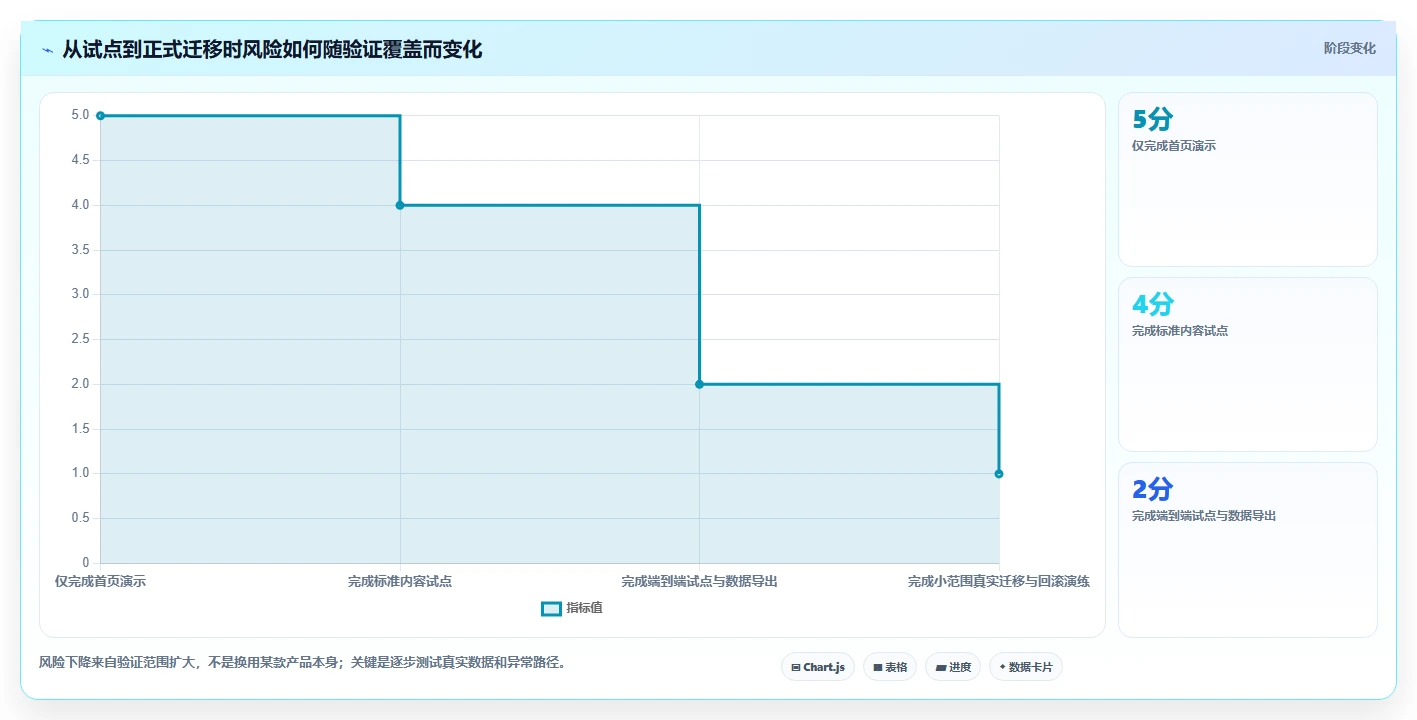Click x-axis label 仅完成首页演示
This screenshot has height=720, width=1417.
(100, 581)
